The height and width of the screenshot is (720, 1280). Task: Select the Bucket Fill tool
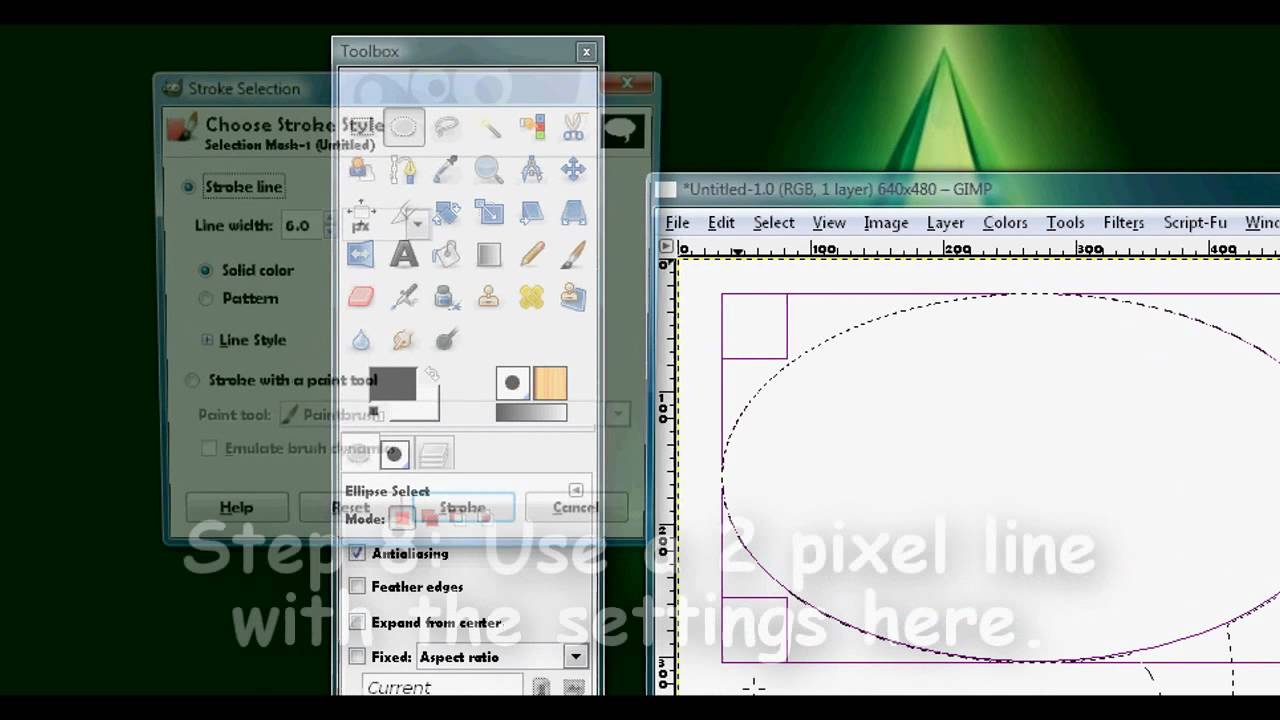click(x=446, y=254)
